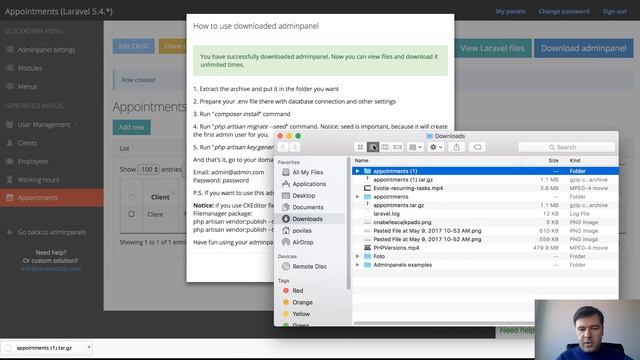This screenshot has width=640, height=360.
Task: Switch Finder to icon view
Action: coord(360,147)
